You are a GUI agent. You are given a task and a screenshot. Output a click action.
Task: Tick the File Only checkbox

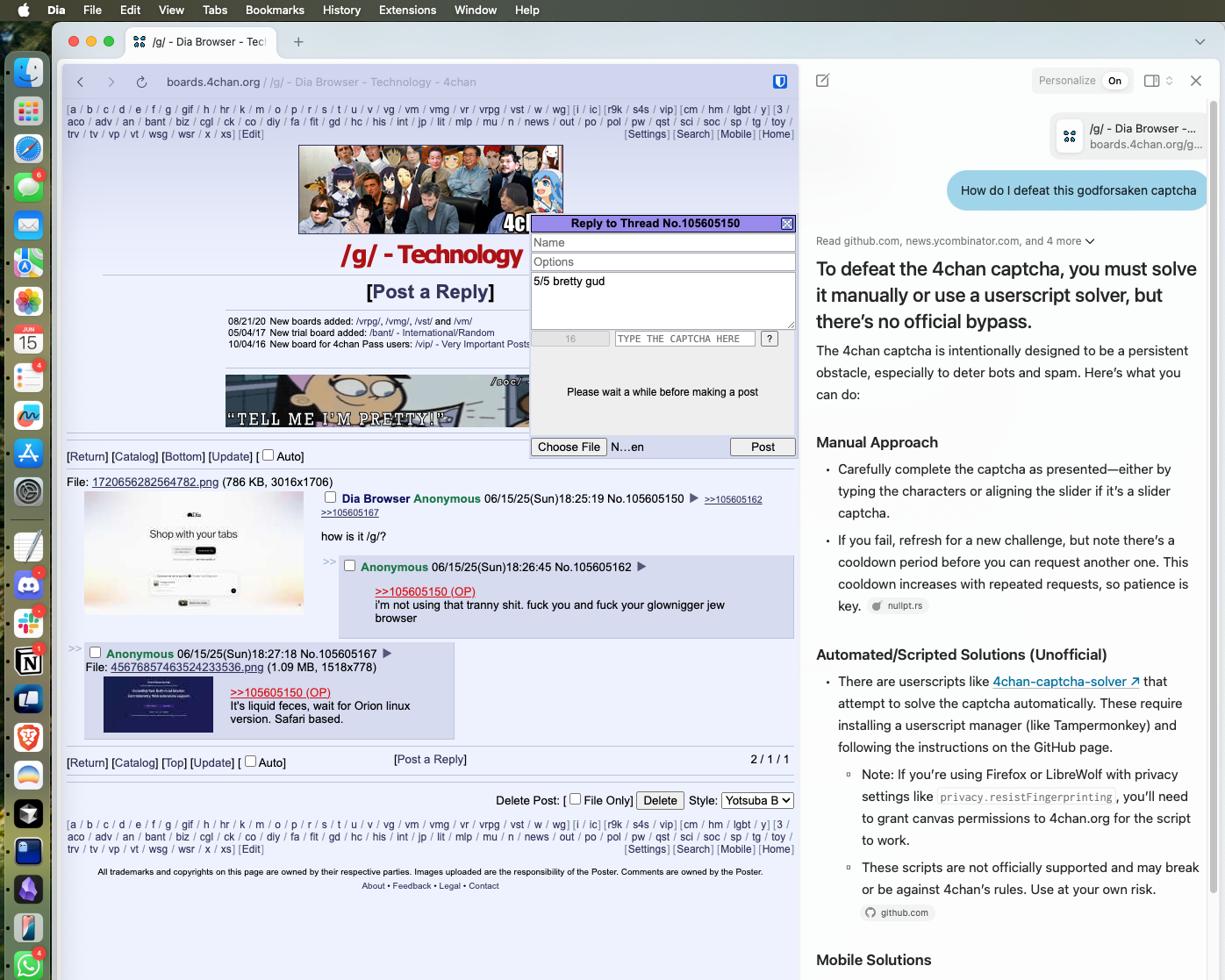[x=575, y=799]
